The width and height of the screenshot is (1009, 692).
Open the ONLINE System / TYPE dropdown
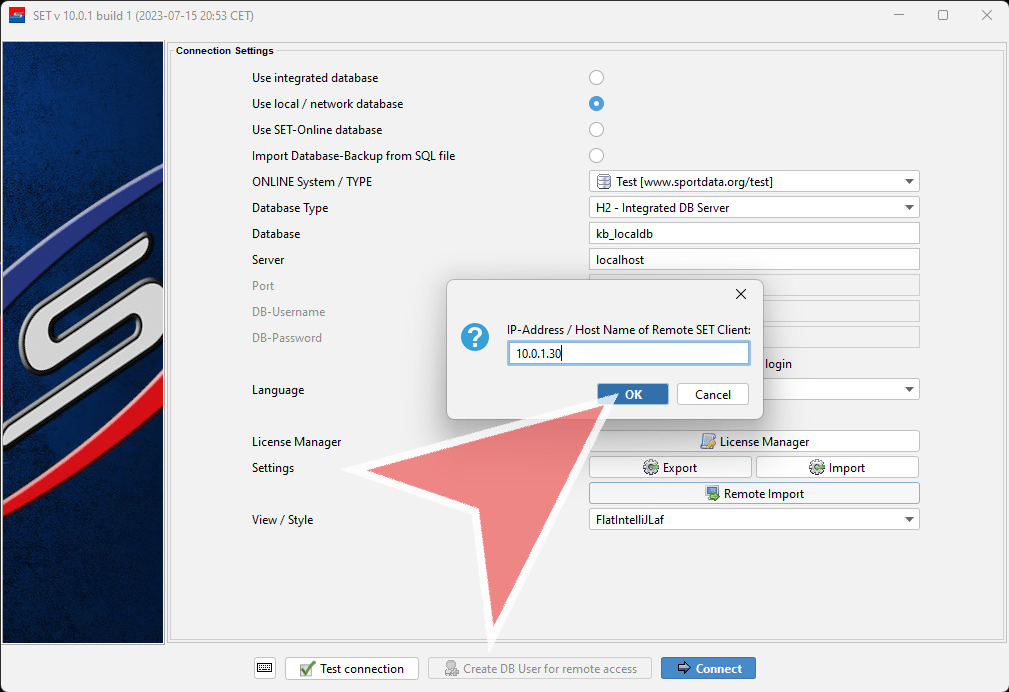[909, 182]
